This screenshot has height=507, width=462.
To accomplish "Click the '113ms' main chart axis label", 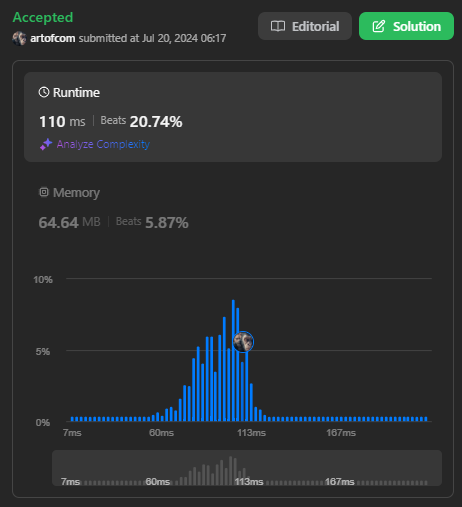I will [251, 433].
